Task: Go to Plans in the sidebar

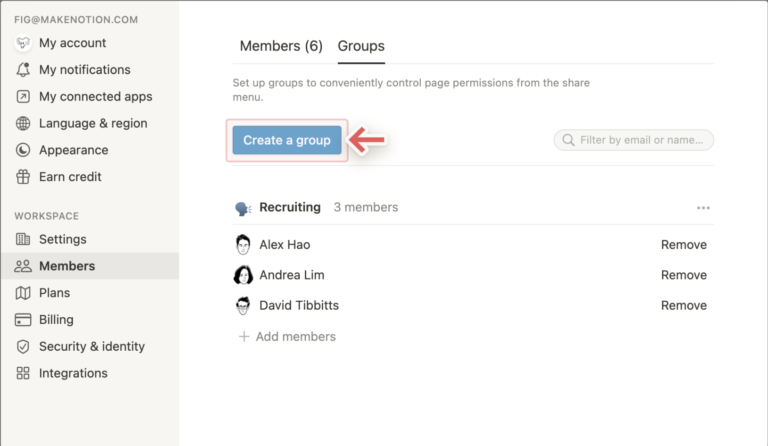Action: (55, 293)
